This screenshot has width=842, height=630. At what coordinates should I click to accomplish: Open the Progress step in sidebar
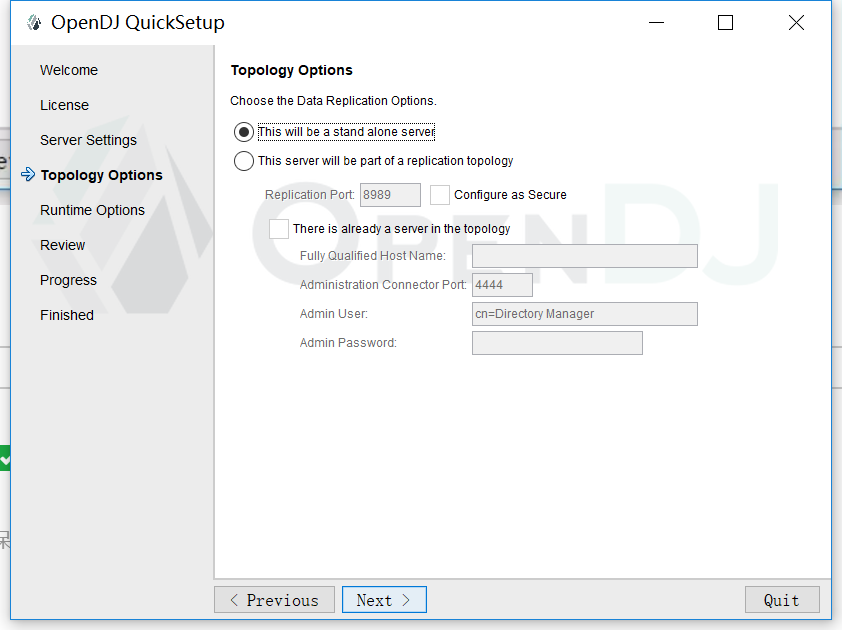(68, 280)
